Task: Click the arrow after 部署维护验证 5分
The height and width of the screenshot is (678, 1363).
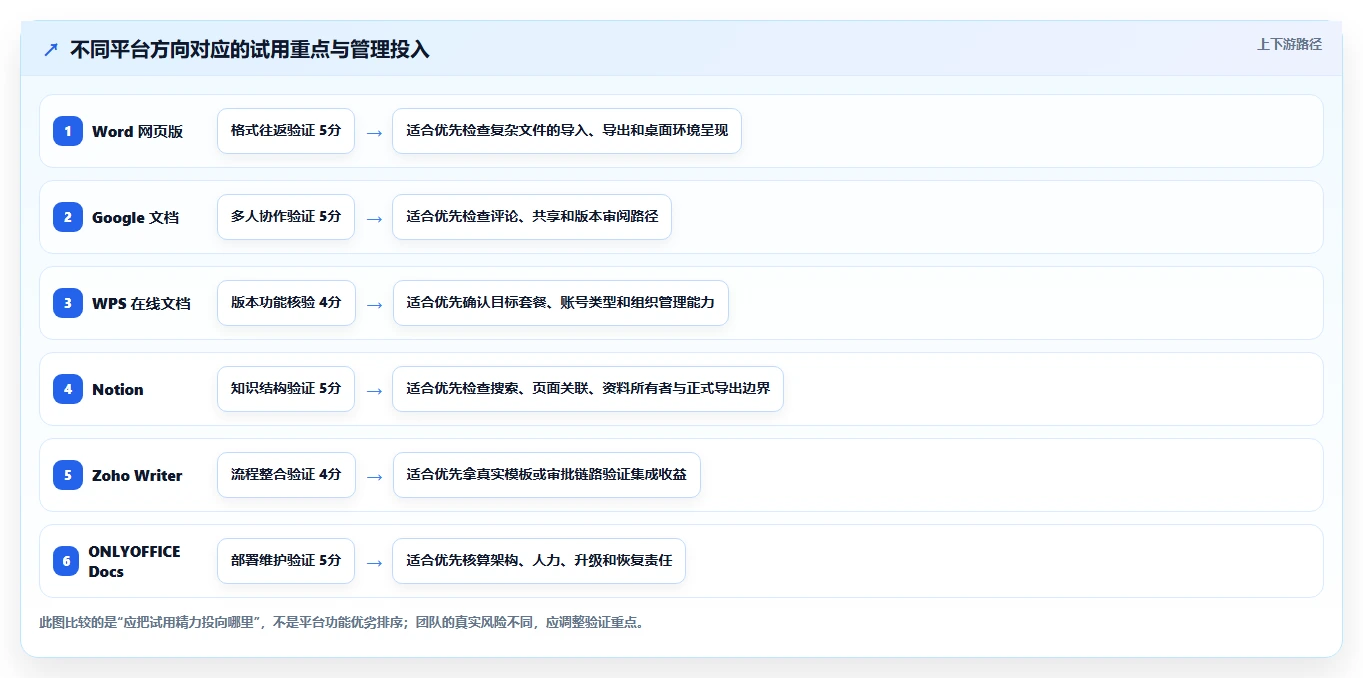Action: [x=374, y=562]
